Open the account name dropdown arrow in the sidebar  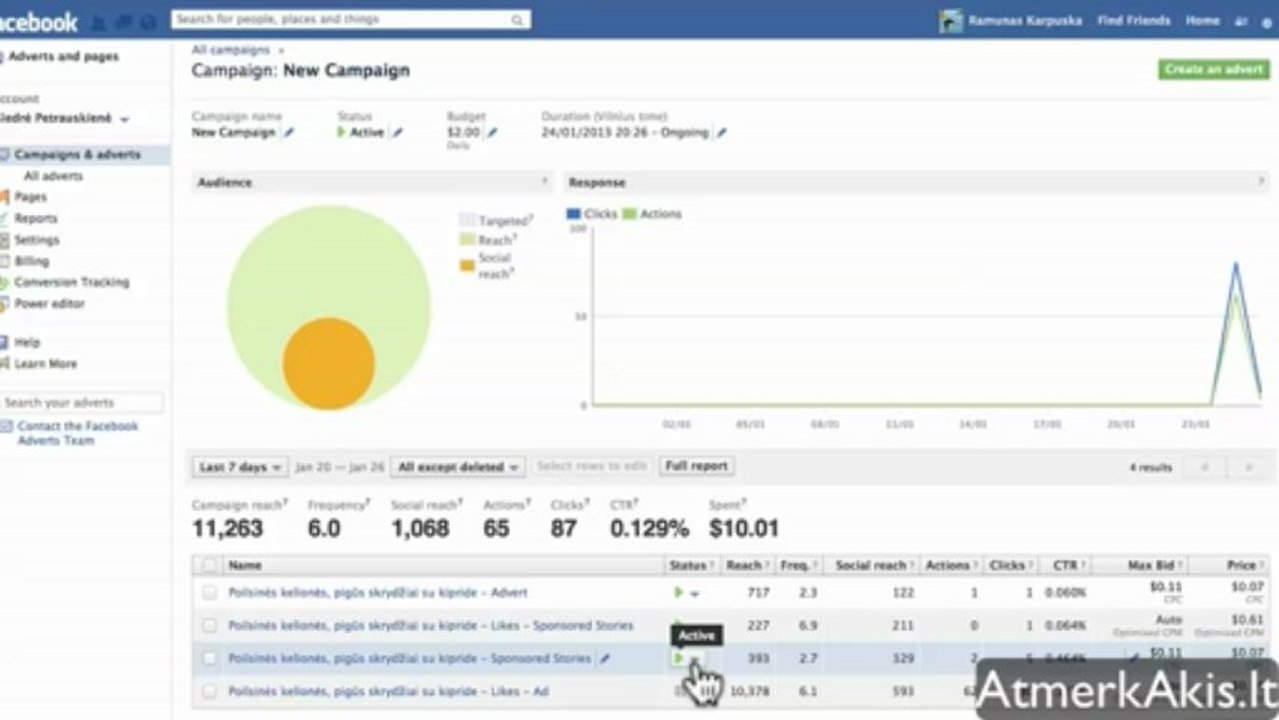tap(124, 119)
